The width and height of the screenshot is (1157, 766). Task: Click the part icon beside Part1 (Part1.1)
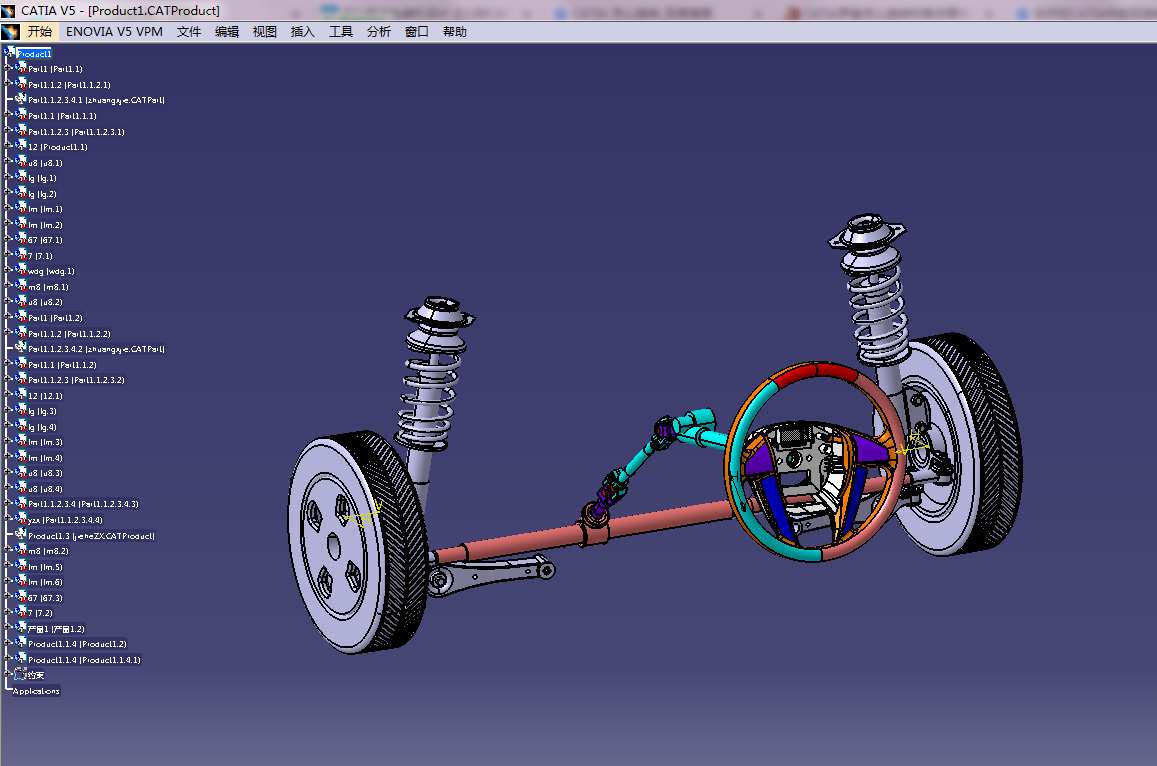pyautogui.click(x=21, y=67)
